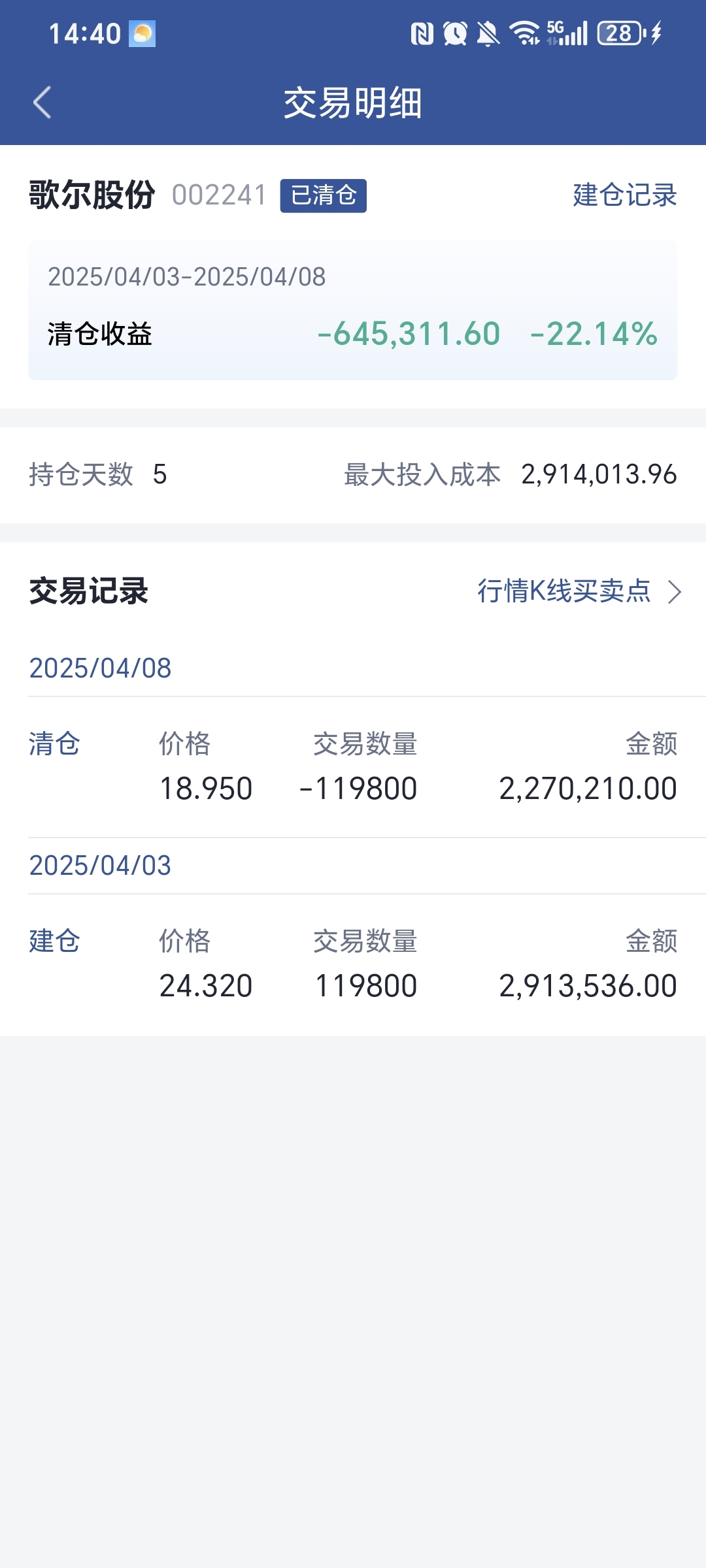Tap the weather icon beside the clock

point(142,34)
